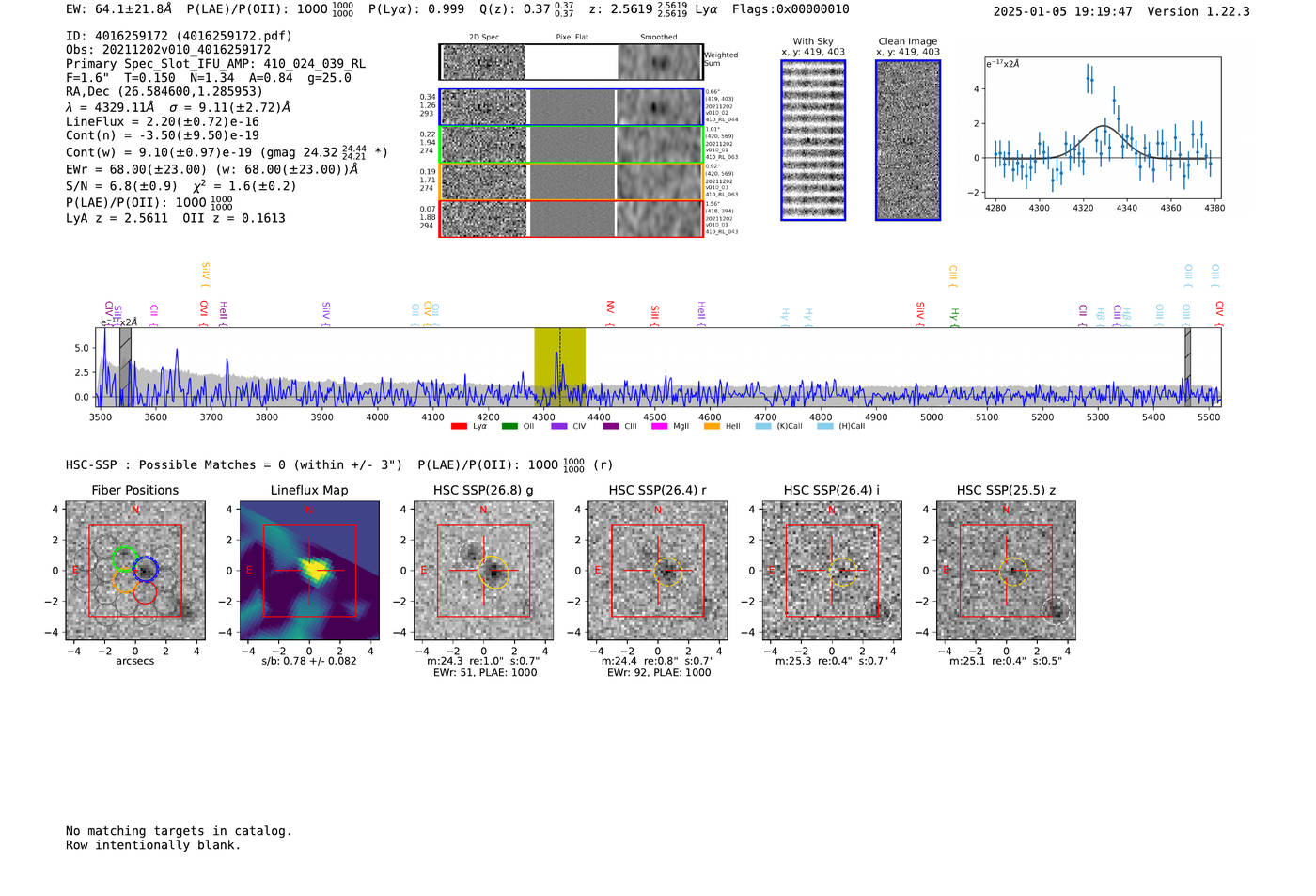Click the 'EWr: 51, PLAE: 1000' caption

485,672
